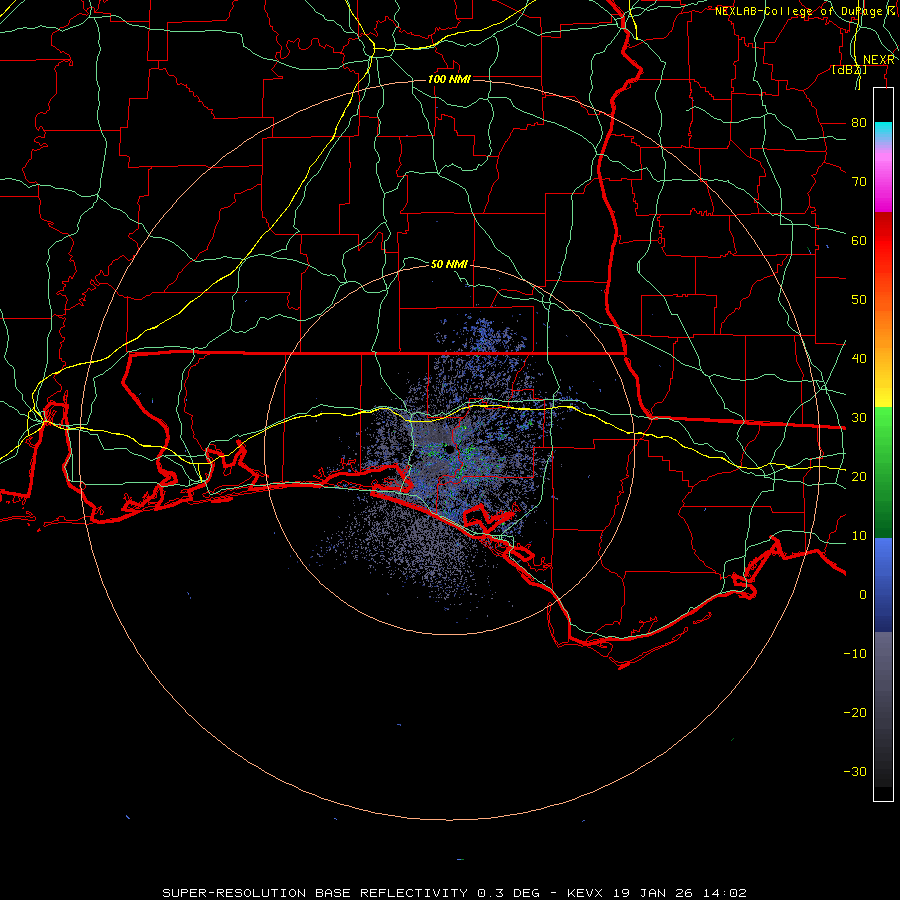Click the 70 dBZ scale label

point(859,181)
